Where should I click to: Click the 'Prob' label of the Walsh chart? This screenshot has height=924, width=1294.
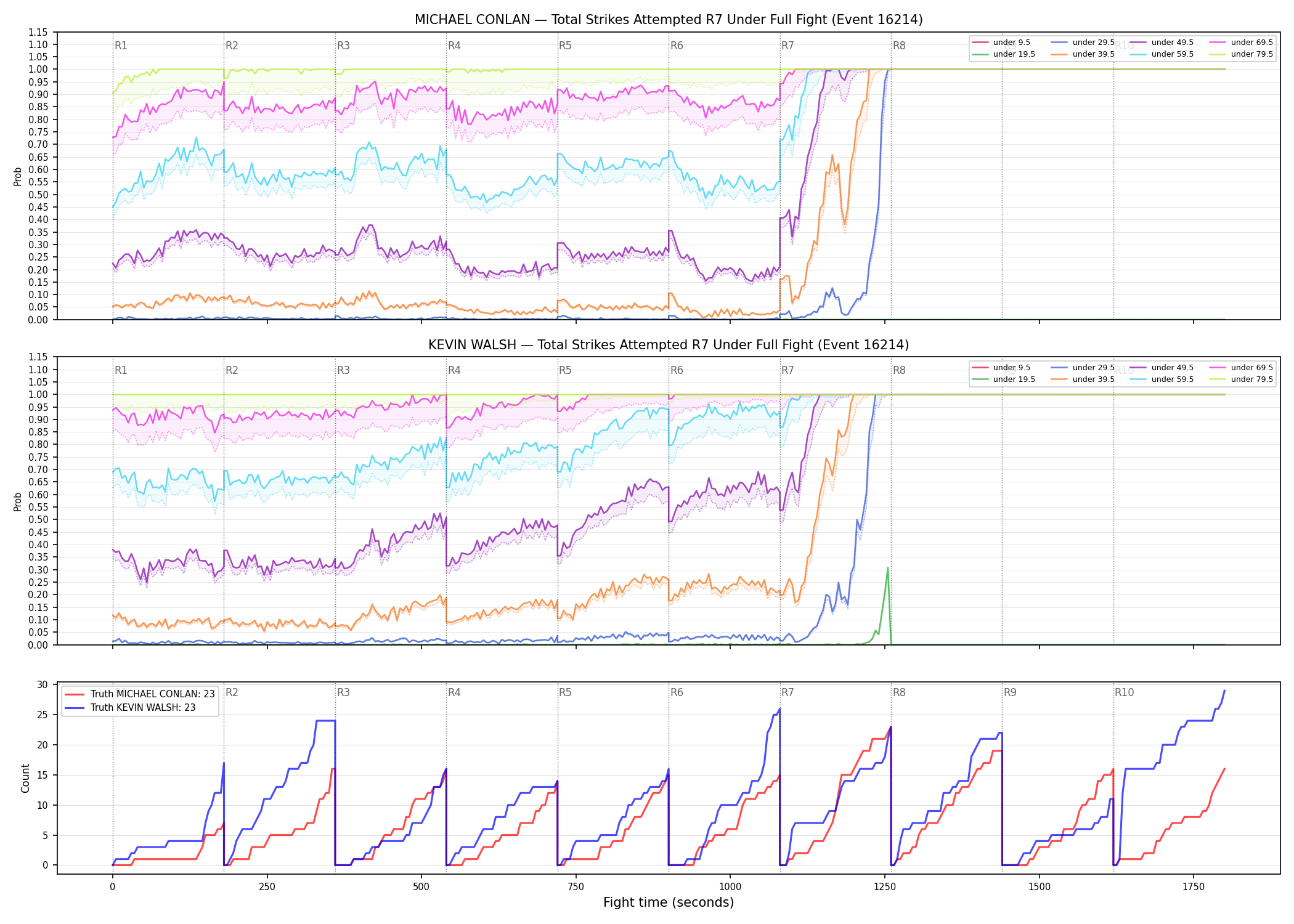[18, 501]
